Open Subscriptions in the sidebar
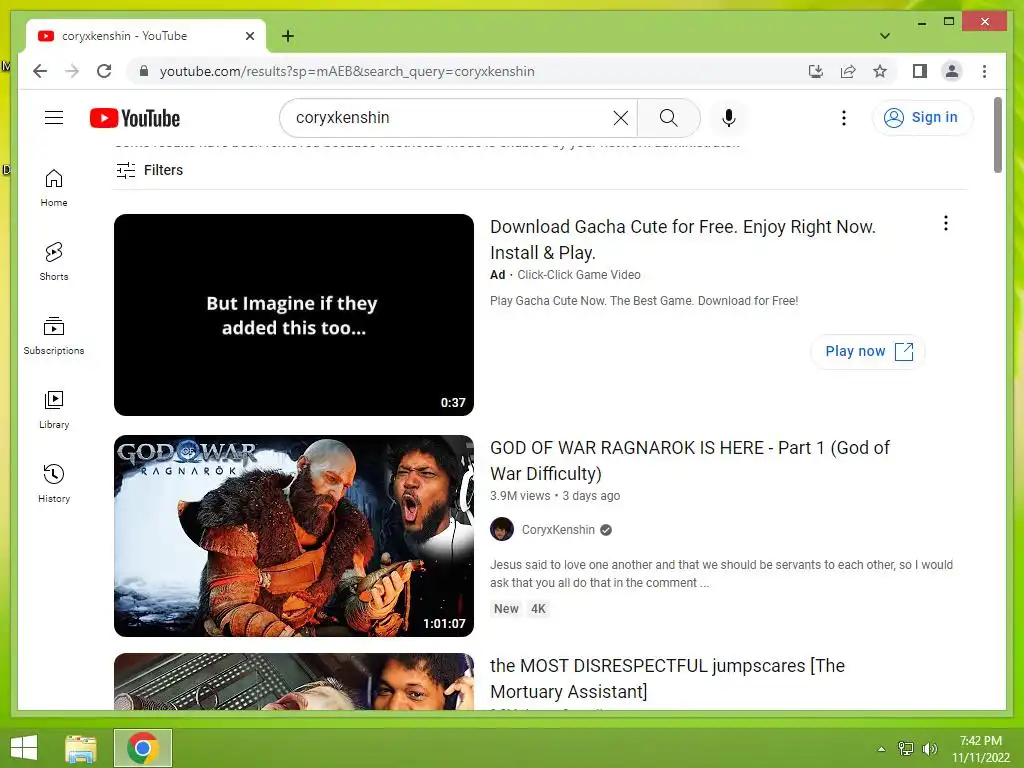The height and width of the screenshot is (768, 1024). click(x=54, y=336)
